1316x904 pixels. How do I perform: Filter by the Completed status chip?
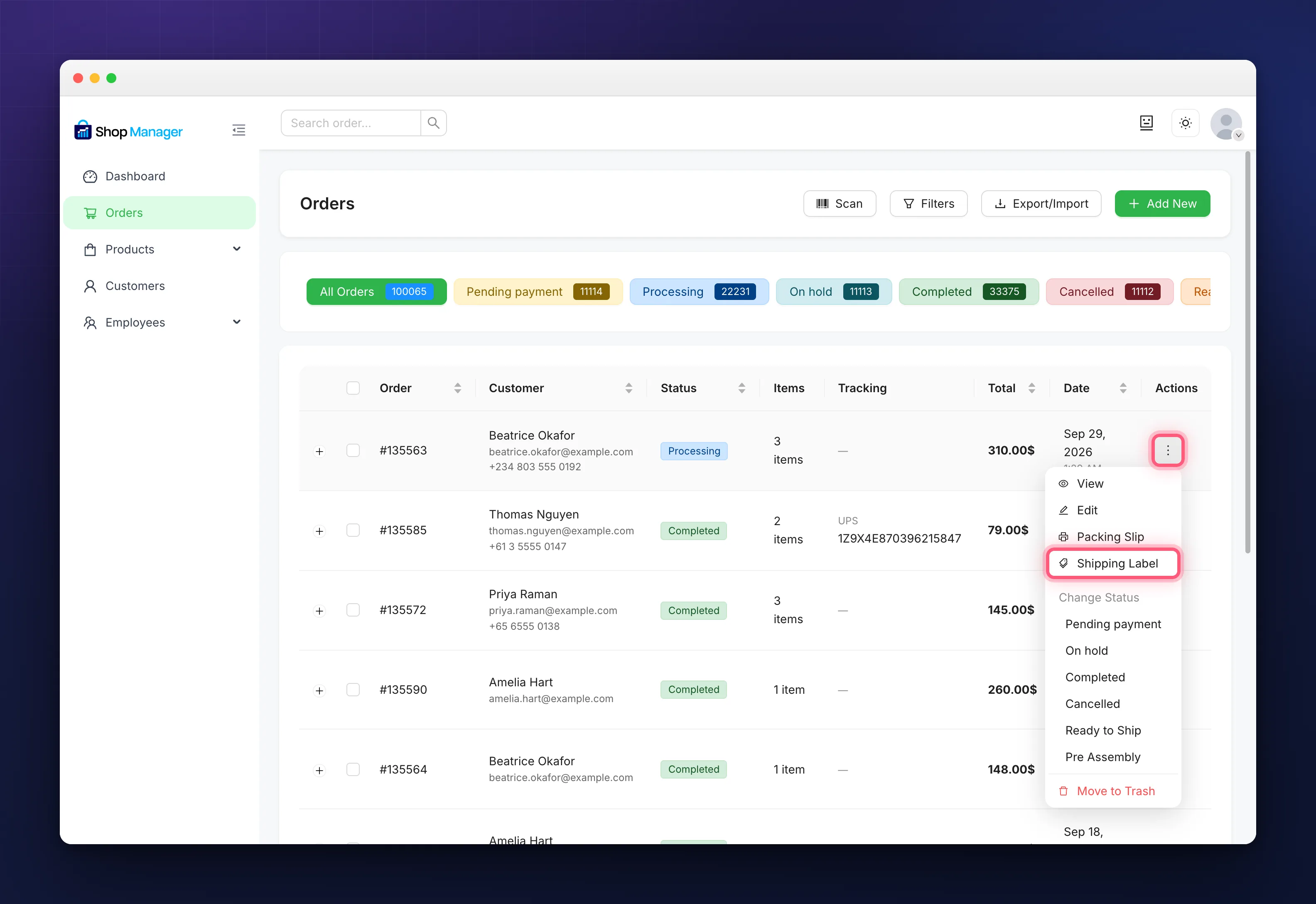[968, 292]
